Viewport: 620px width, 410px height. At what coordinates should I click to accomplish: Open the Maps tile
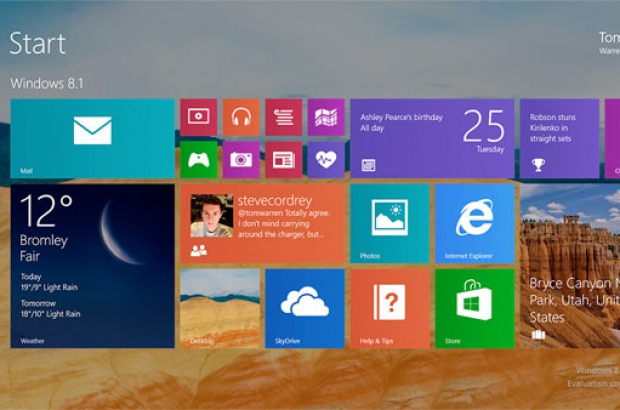click(x=326, y=117)
